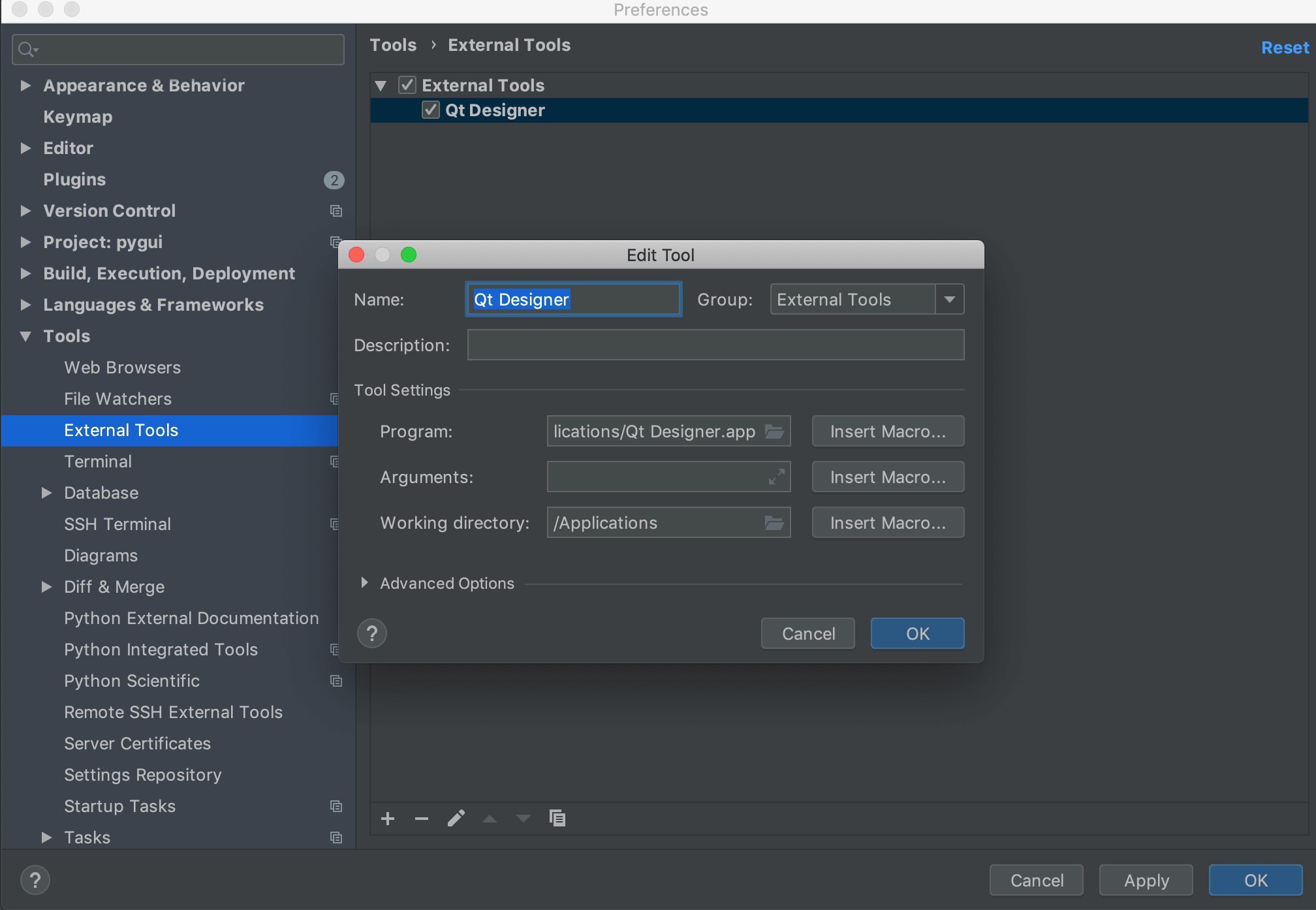Click Insert Macro button for Program
This screenshot has width=1316, height=910.
888,431
